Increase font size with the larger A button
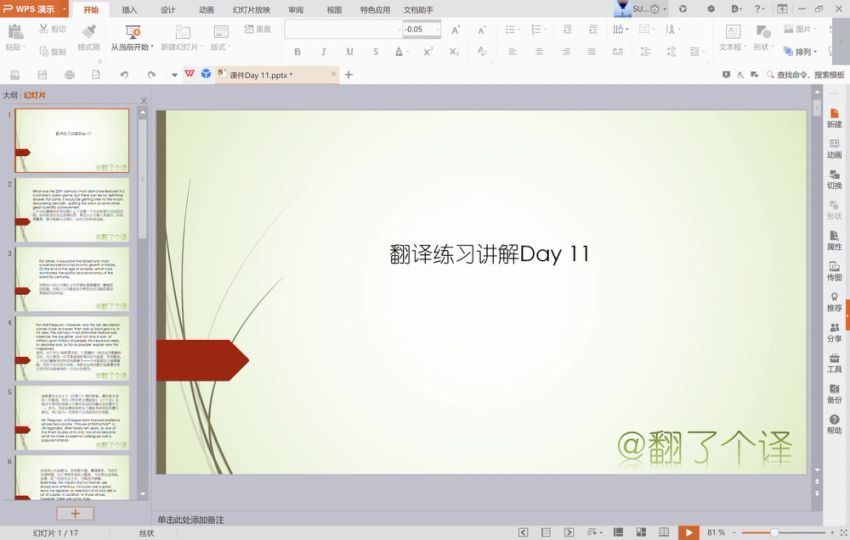 [455, 30]
